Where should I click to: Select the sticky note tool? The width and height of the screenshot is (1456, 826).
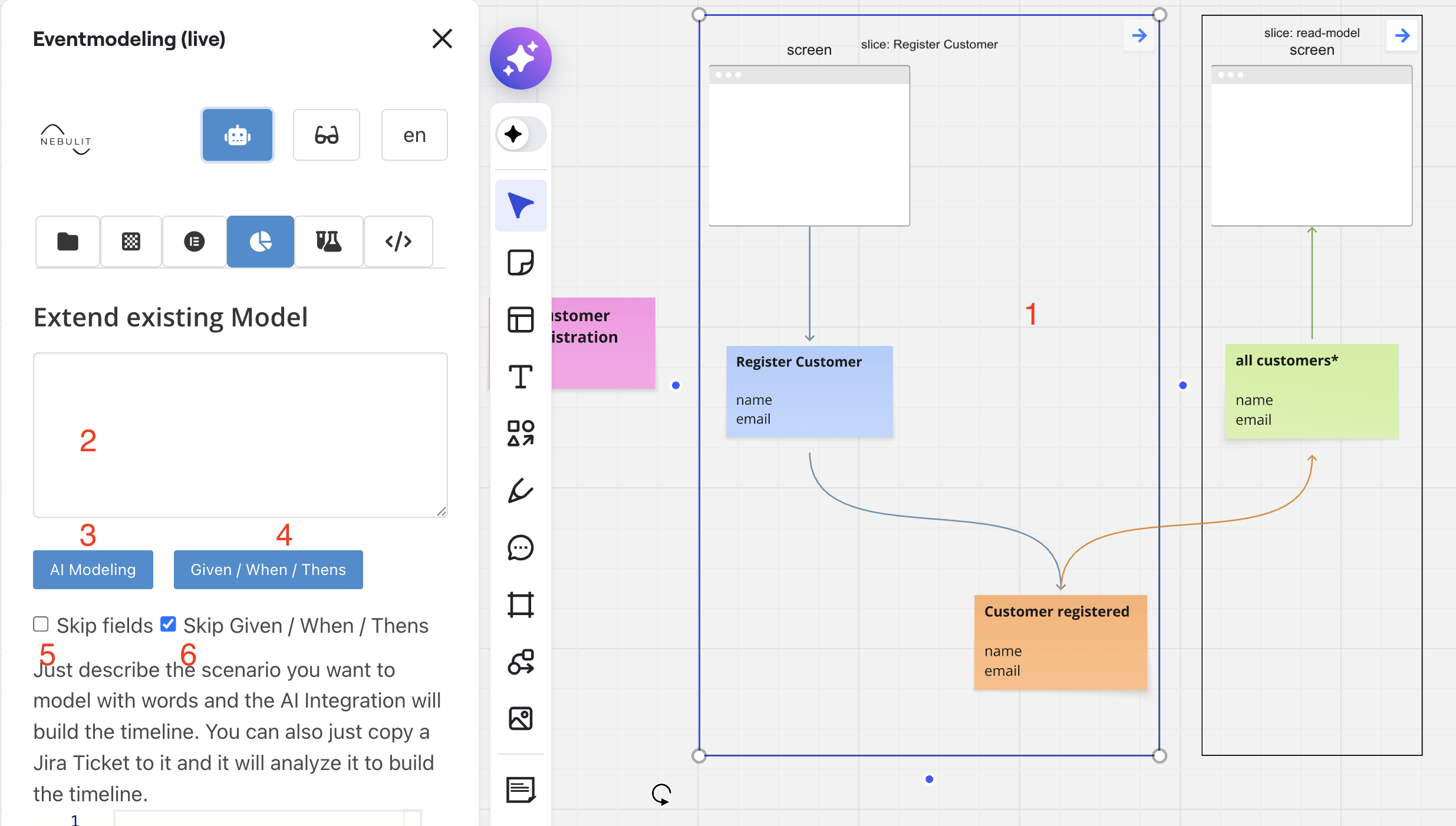click(521, 263)
